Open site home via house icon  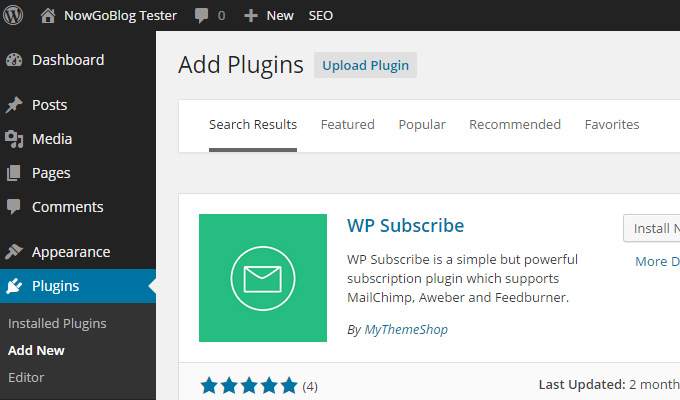click(48, 16)
